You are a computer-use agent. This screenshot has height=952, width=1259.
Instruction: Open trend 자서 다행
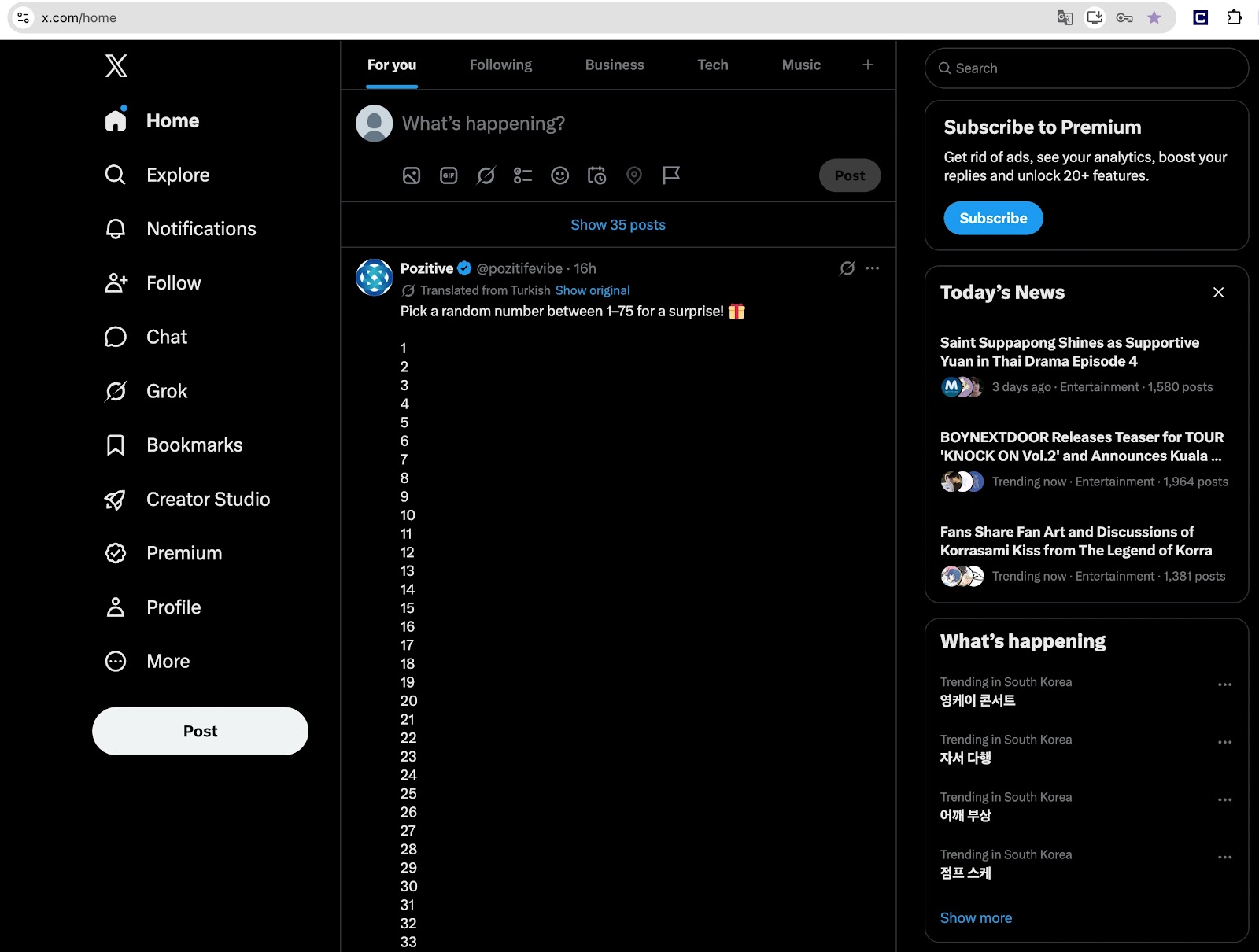coord(965,758)
